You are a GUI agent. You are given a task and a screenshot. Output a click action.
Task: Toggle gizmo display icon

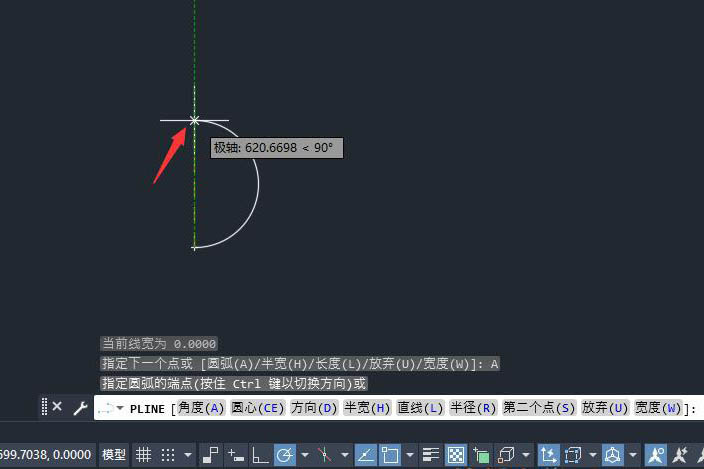tap(613, 455)
